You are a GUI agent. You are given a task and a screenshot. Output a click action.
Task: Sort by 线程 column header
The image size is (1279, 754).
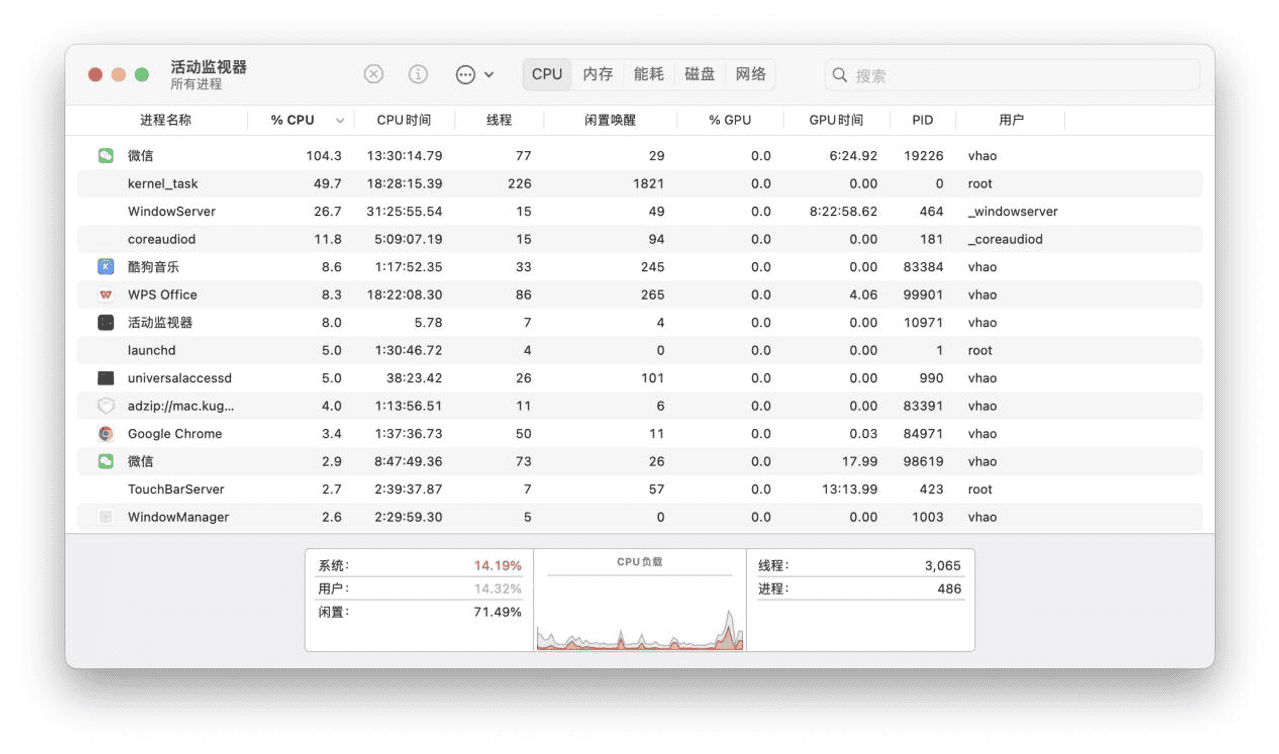click(499, 120)
